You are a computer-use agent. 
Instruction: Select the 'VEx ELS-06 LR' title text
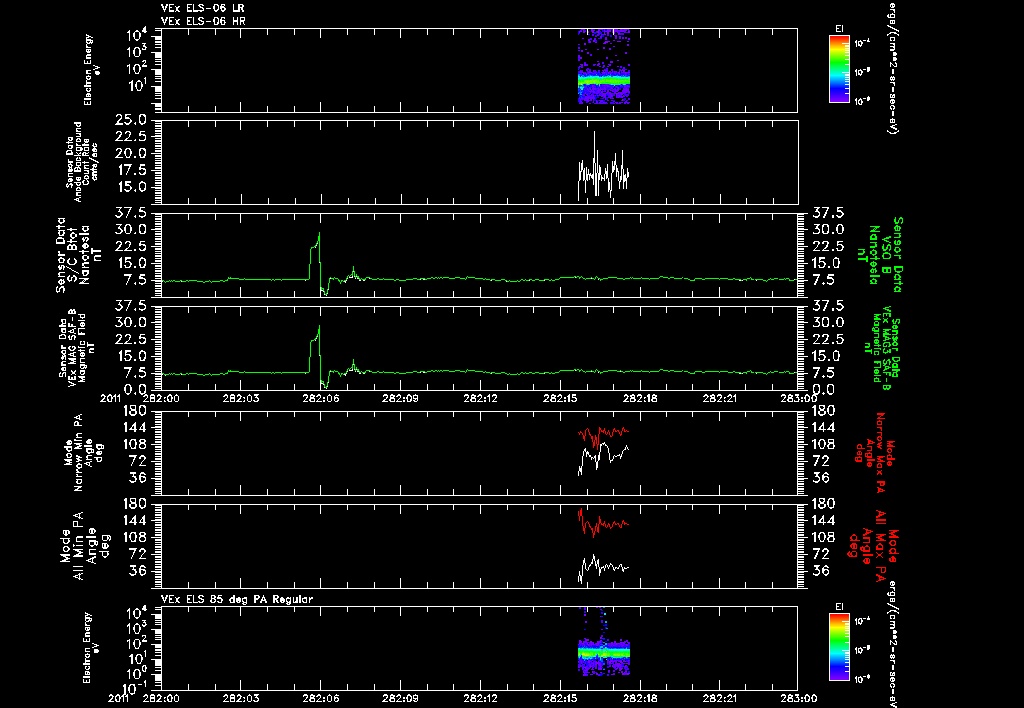(202, 8)
